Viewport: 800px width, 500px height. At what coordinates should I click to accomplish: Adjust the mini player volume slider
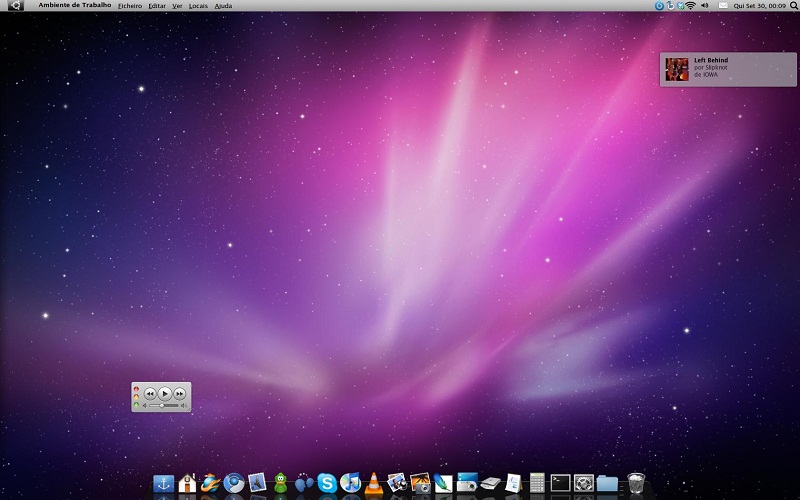pos(163,406)
